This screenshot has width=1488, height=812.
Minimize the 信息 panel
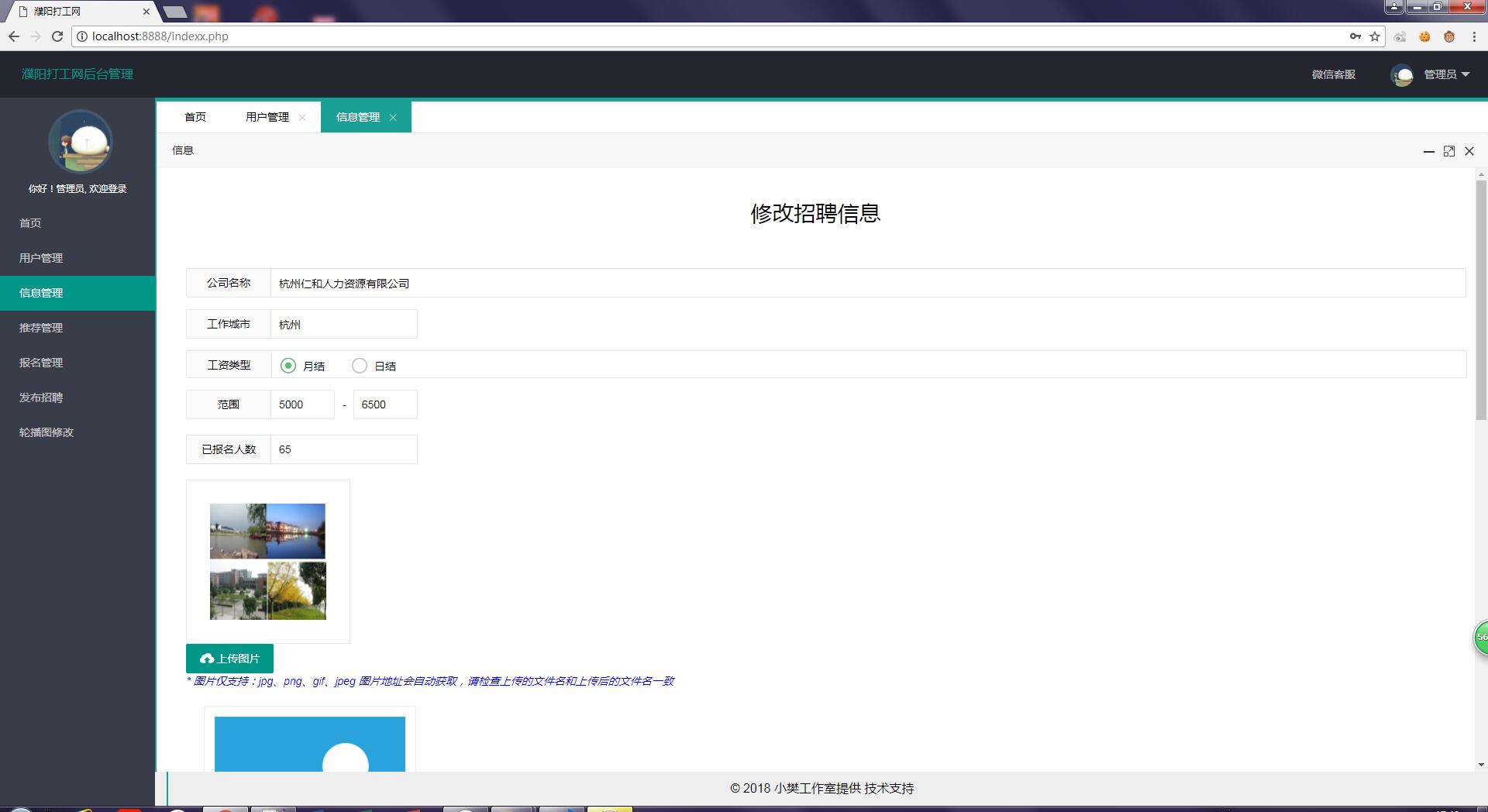point(1428,151)
